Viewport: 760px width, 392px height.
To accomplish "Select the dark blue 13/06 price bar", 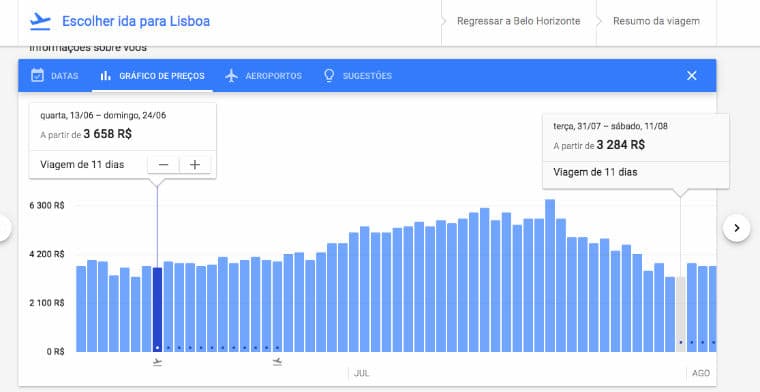I will coord(157,309).
